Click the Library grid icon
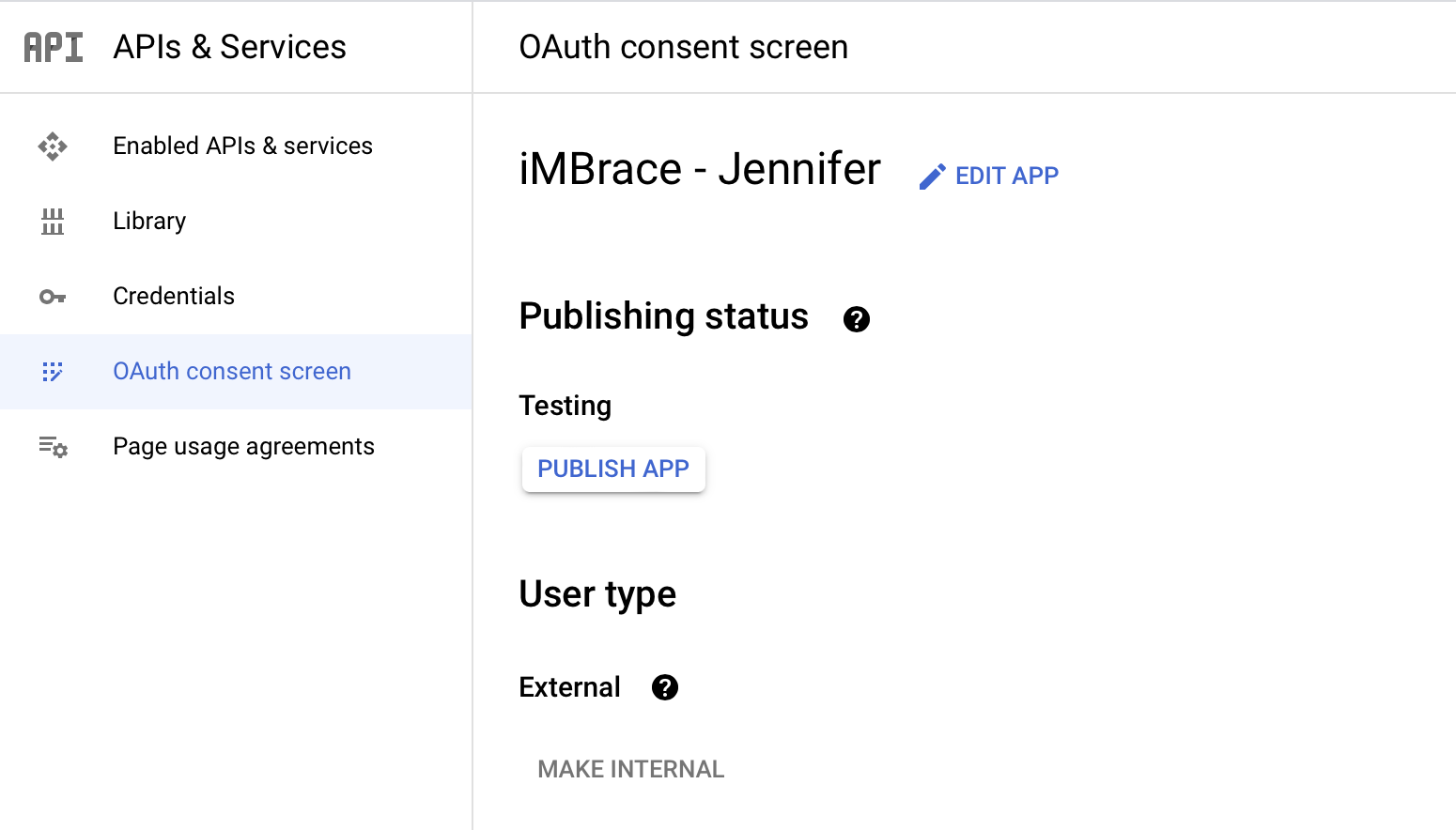Viewport: 1456px width, 830px height. tap(53, 222)
